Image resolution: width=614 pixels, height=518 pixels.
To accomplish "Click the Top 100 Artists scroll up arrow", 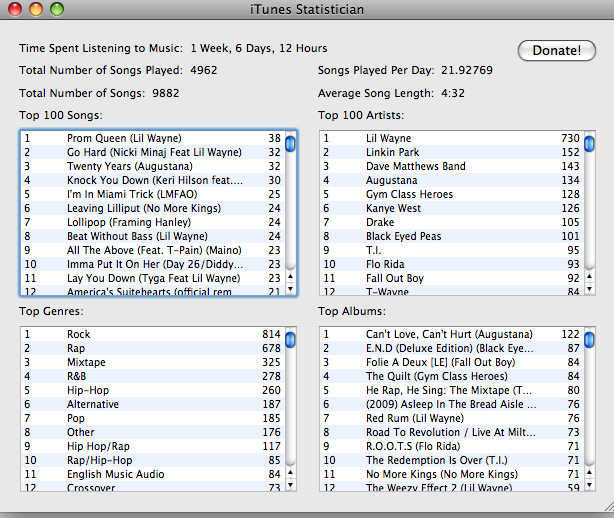I will [589, 276].
